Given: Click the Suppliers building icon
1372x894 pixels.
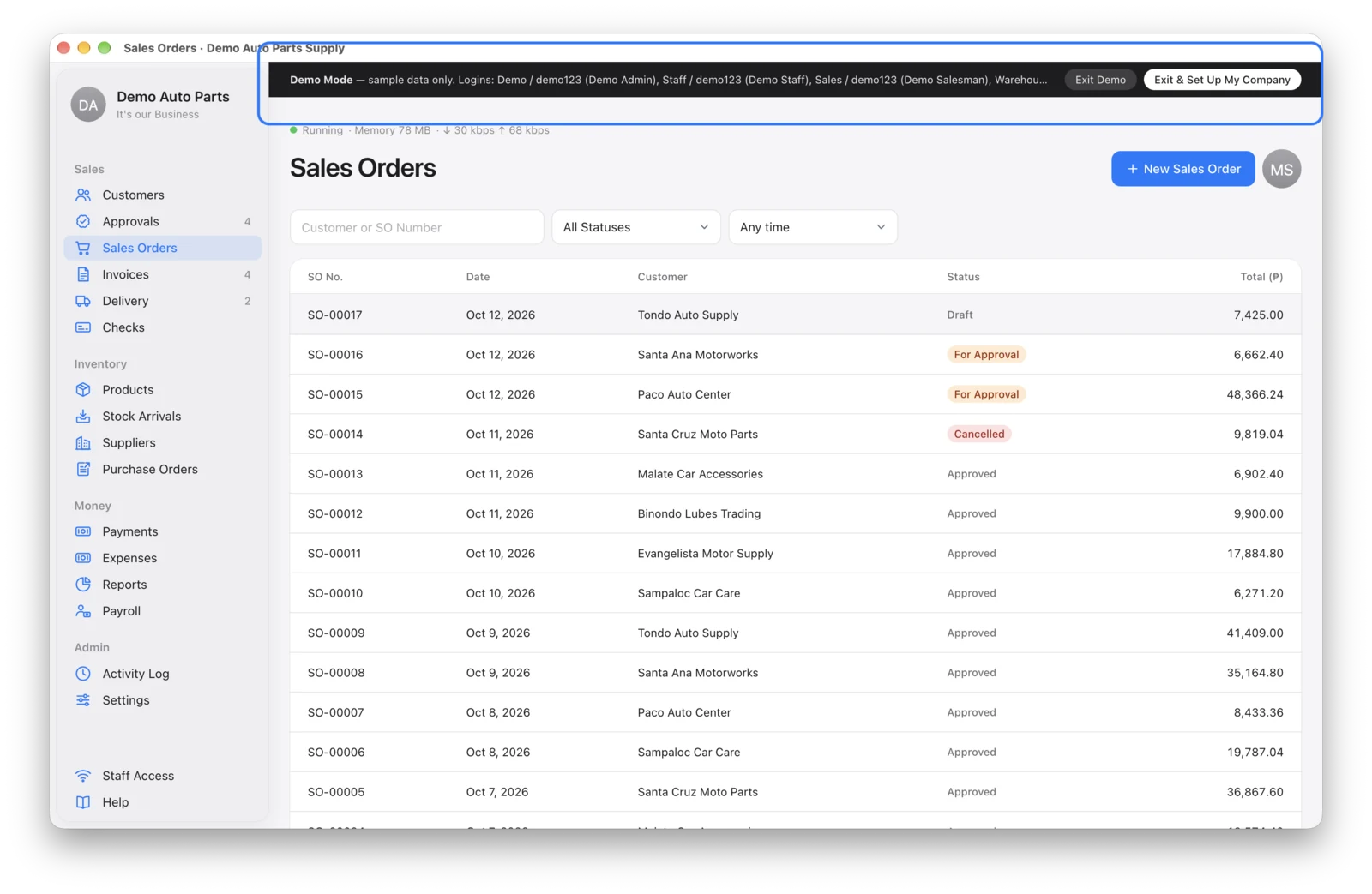Looking at the screenshot, I should click(83, 442).
